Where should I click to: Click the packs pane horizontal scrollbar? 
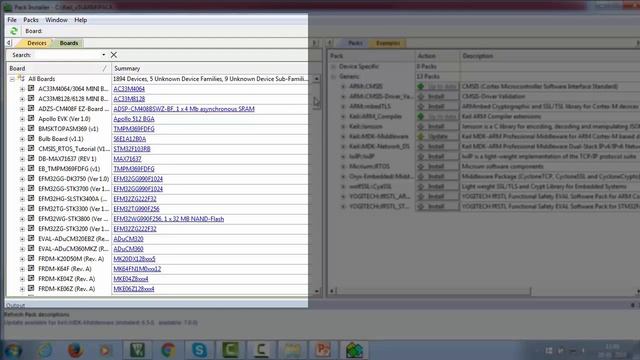[433, 291]
